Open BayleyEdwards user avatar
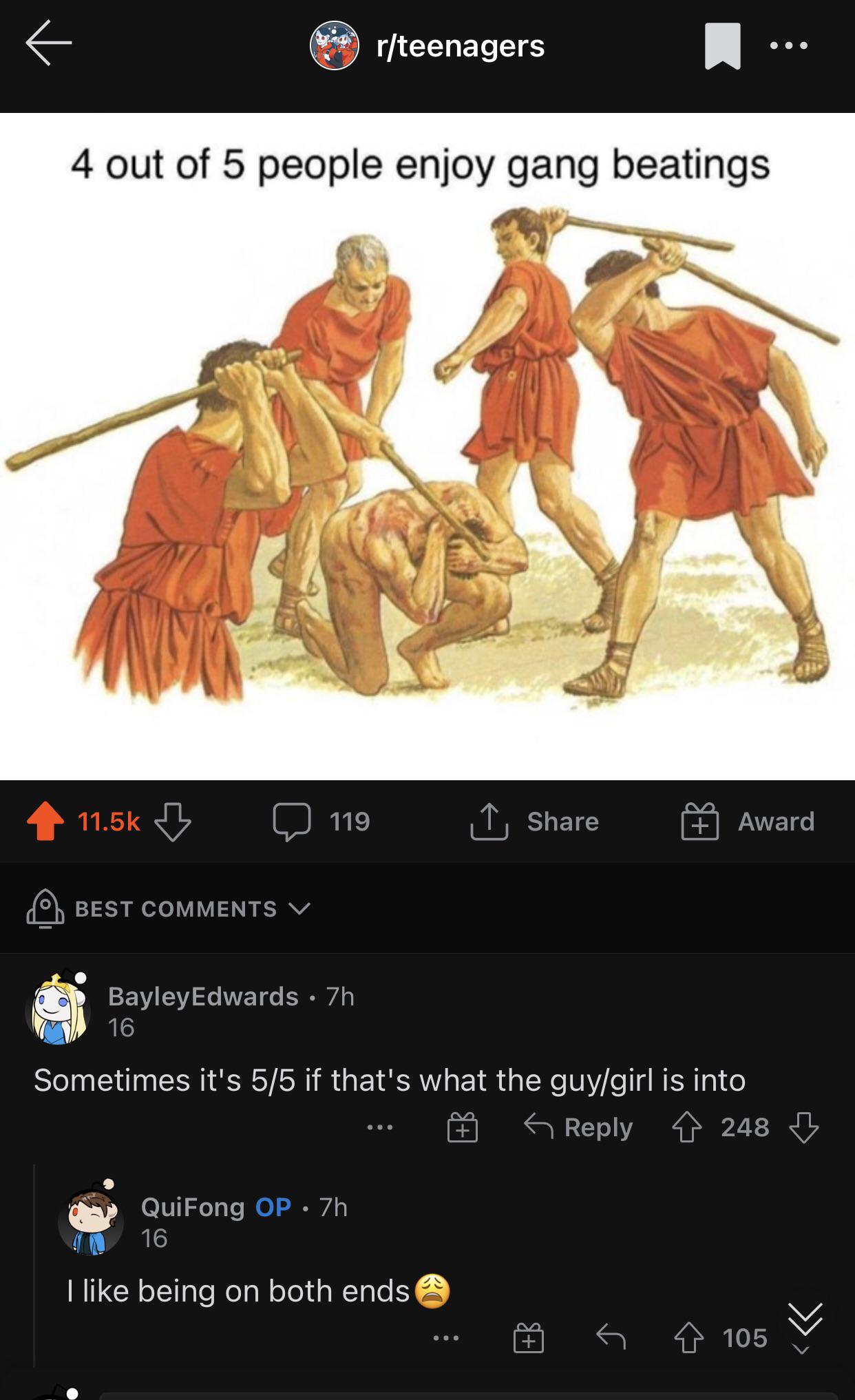 [x=59, y=1007]
